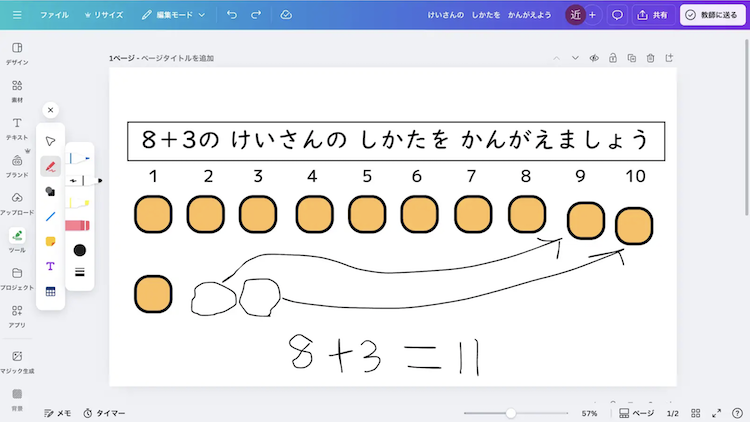Toggle the page lock icon
750x422 pixels.
tap(612, 58)
